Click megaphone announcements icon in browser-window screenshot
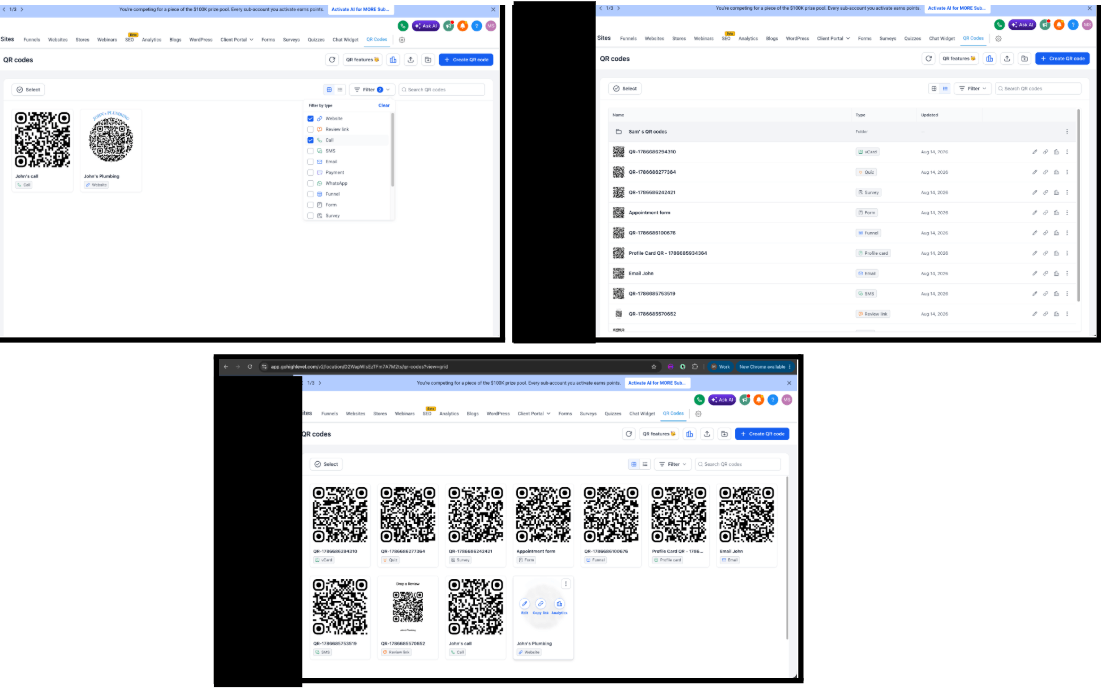Screen dimensions: 1101x696 click(745, 400)
